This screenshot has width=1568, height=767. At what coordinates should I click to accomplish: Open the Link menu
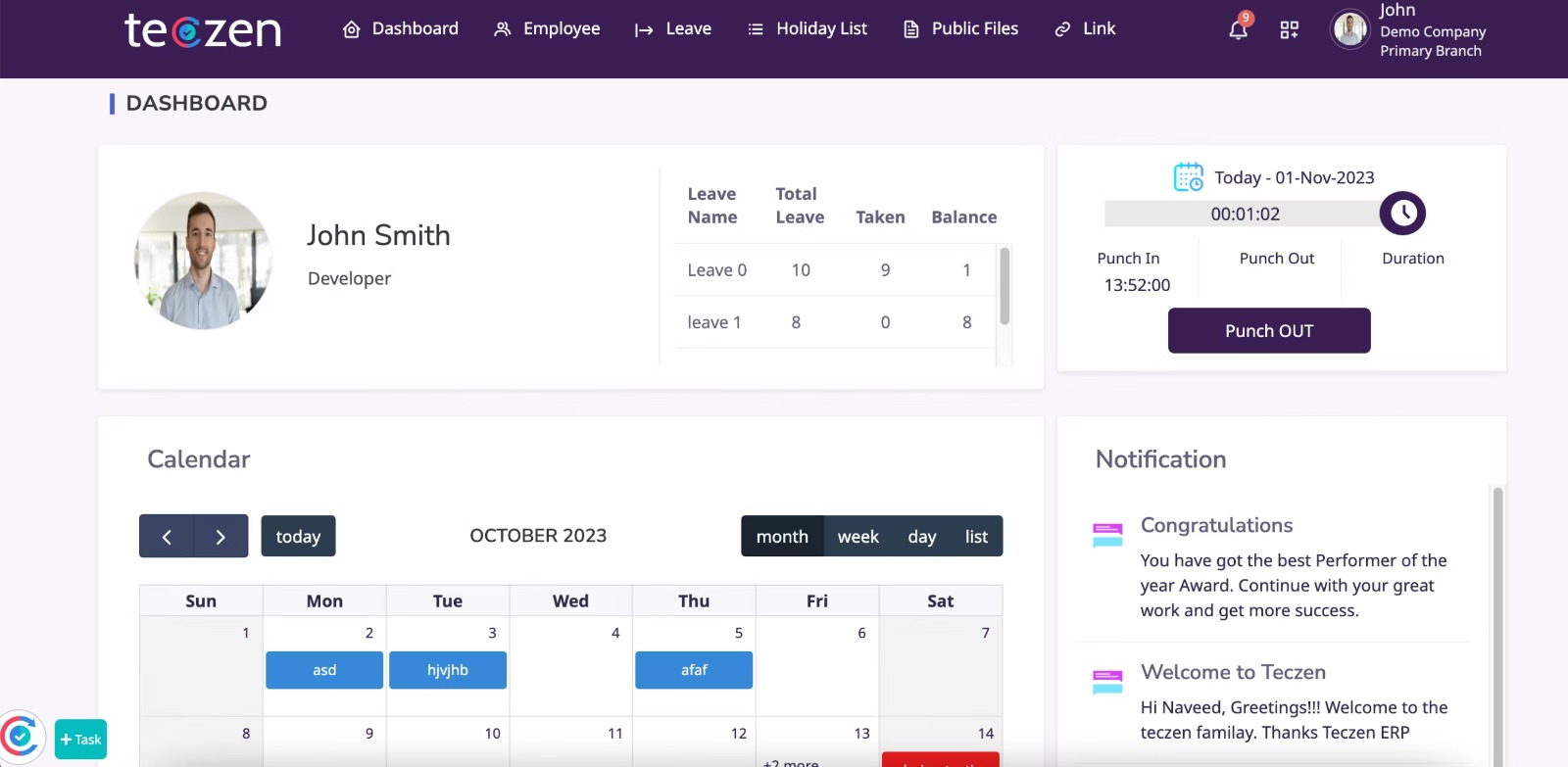(x=1085, y=29)
